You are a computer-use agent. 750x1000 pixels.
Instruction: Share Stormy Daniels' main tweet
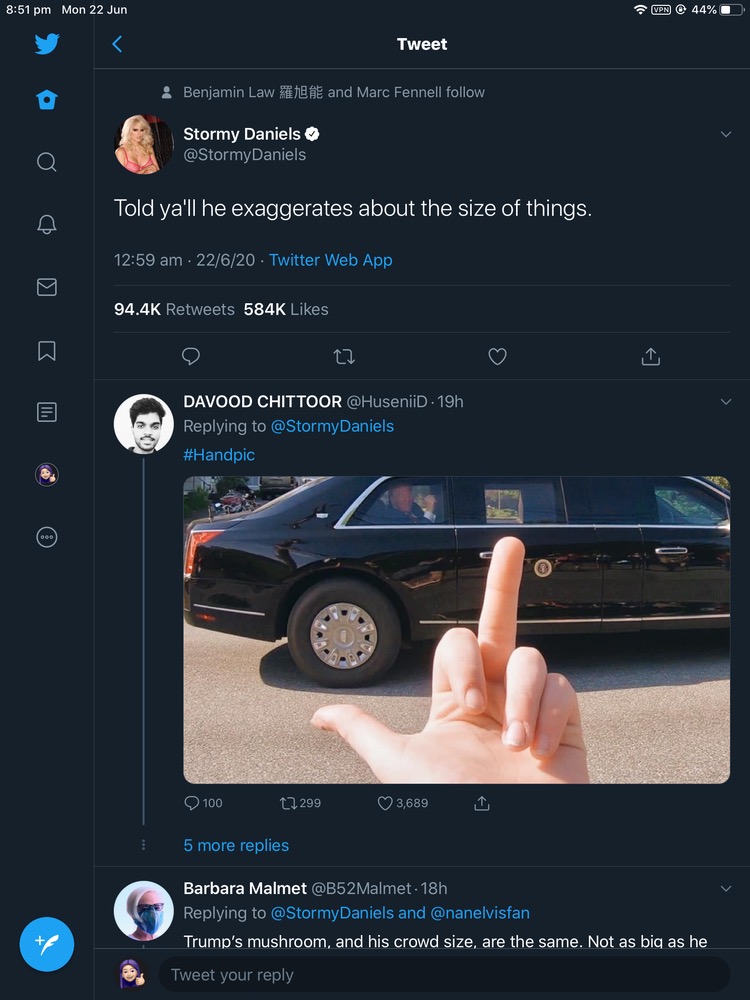[x=650, y=356]
